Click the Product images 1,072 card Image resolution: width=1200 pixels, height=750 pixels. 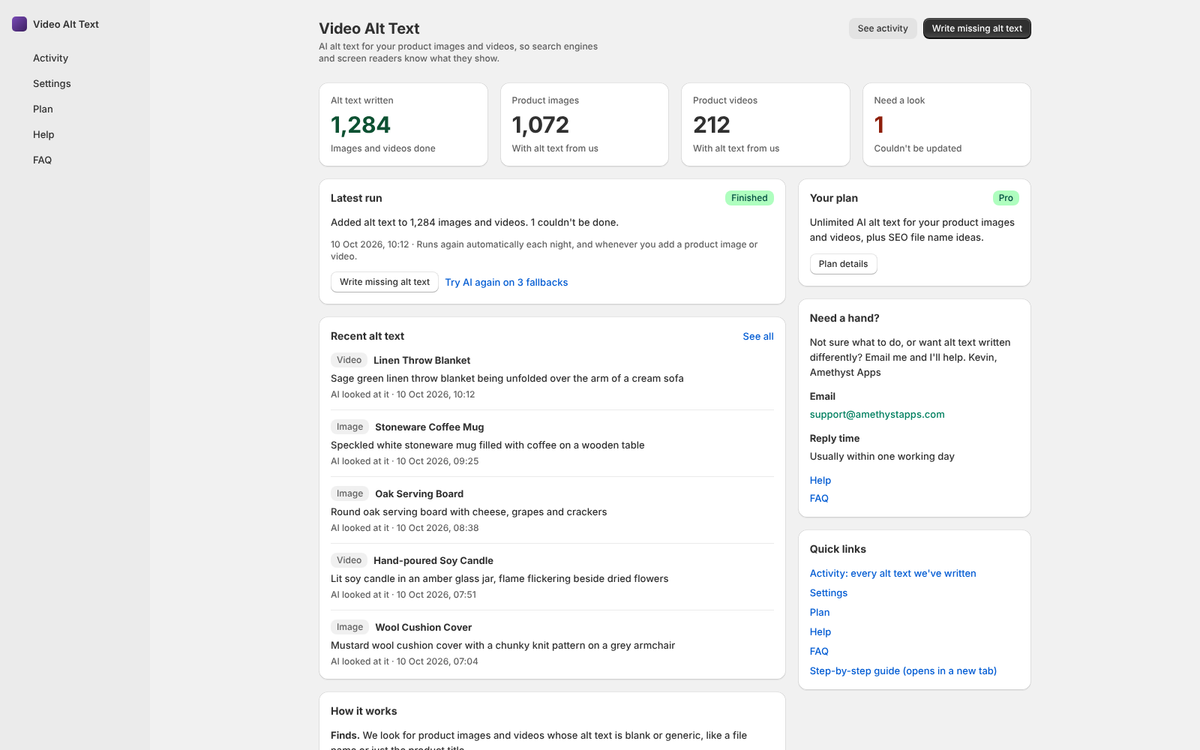click(x=584, y=125)
